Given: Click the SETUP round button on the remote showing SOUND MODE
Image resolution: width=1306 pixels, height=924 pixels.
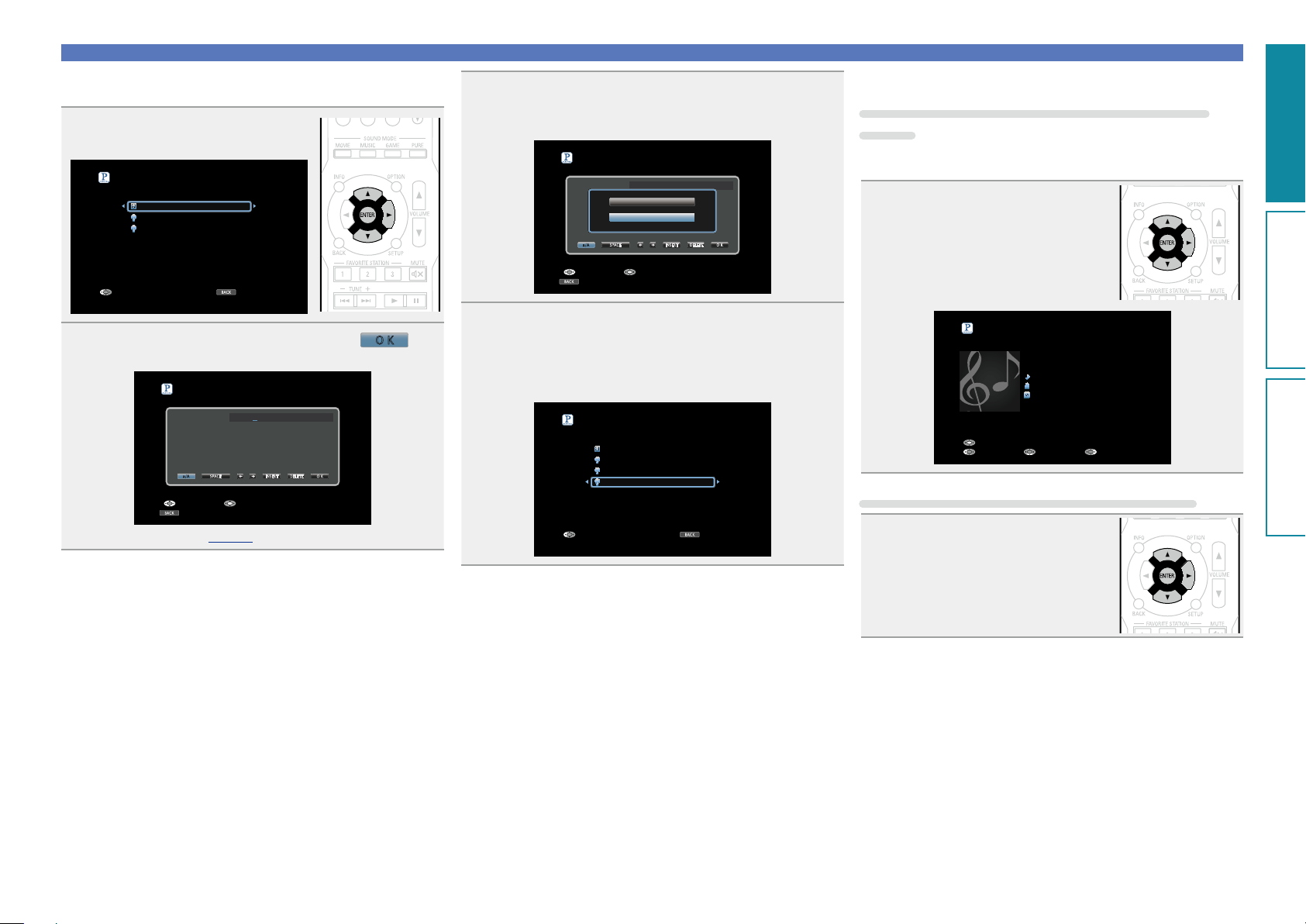Looking at the screenshot, I should point(396,243).
